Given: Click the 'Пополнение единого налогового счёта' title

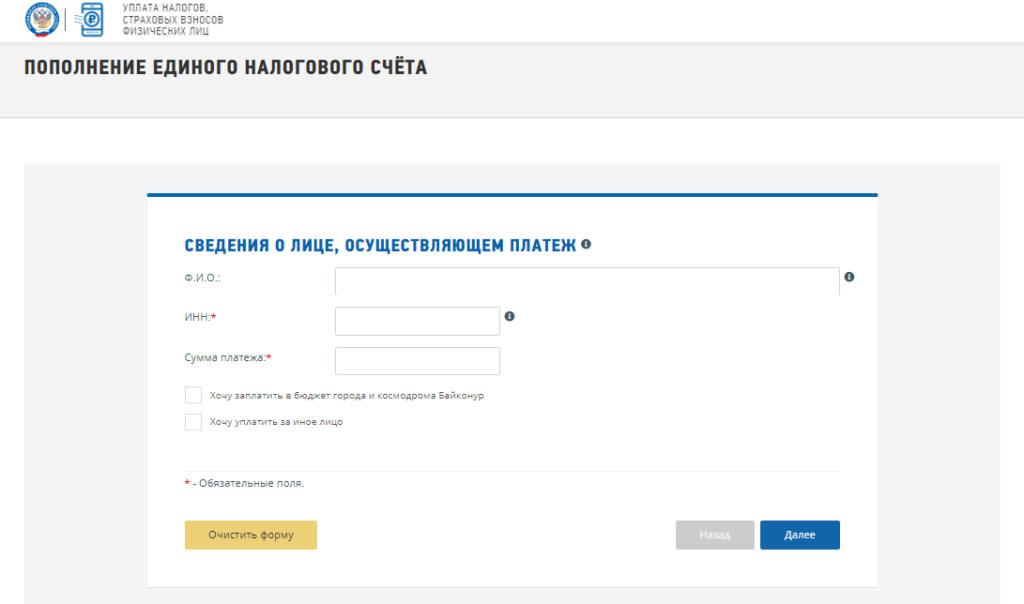Looking at the screenshot, I should (225, 68).
